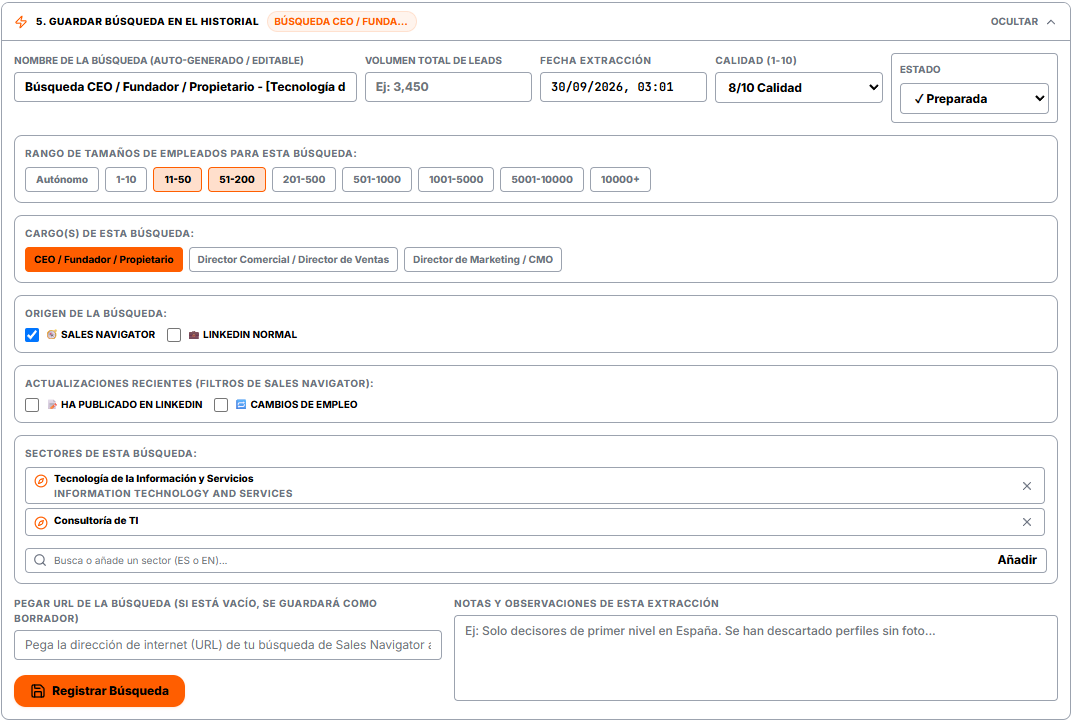Click compass icon of Consultoría de TI sector
1075x720 pixels.
41,523
